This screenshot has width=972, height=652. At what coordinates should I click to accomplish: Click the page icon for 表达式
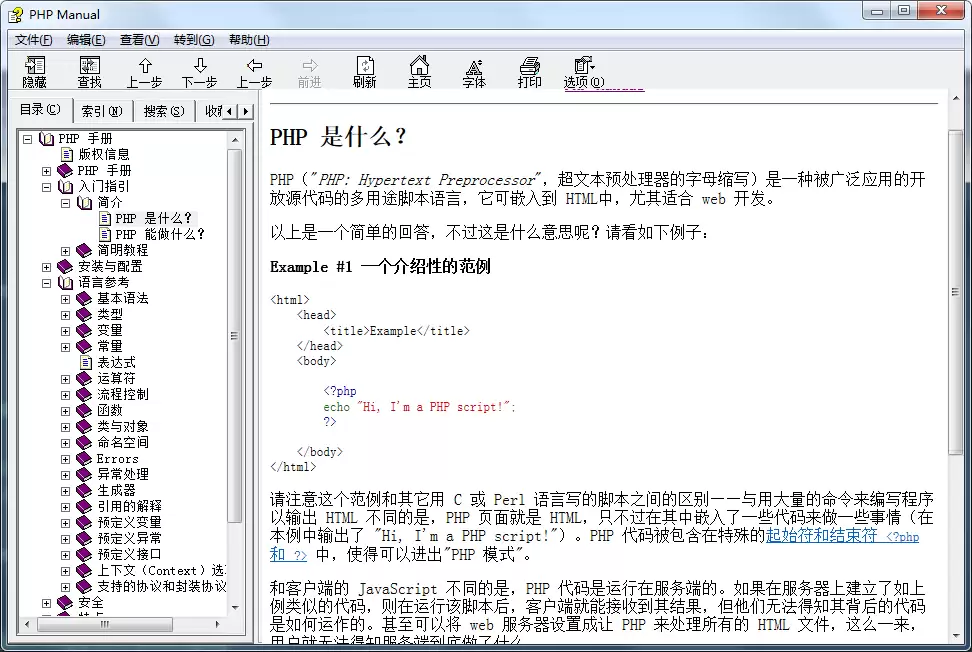[86, 363]
